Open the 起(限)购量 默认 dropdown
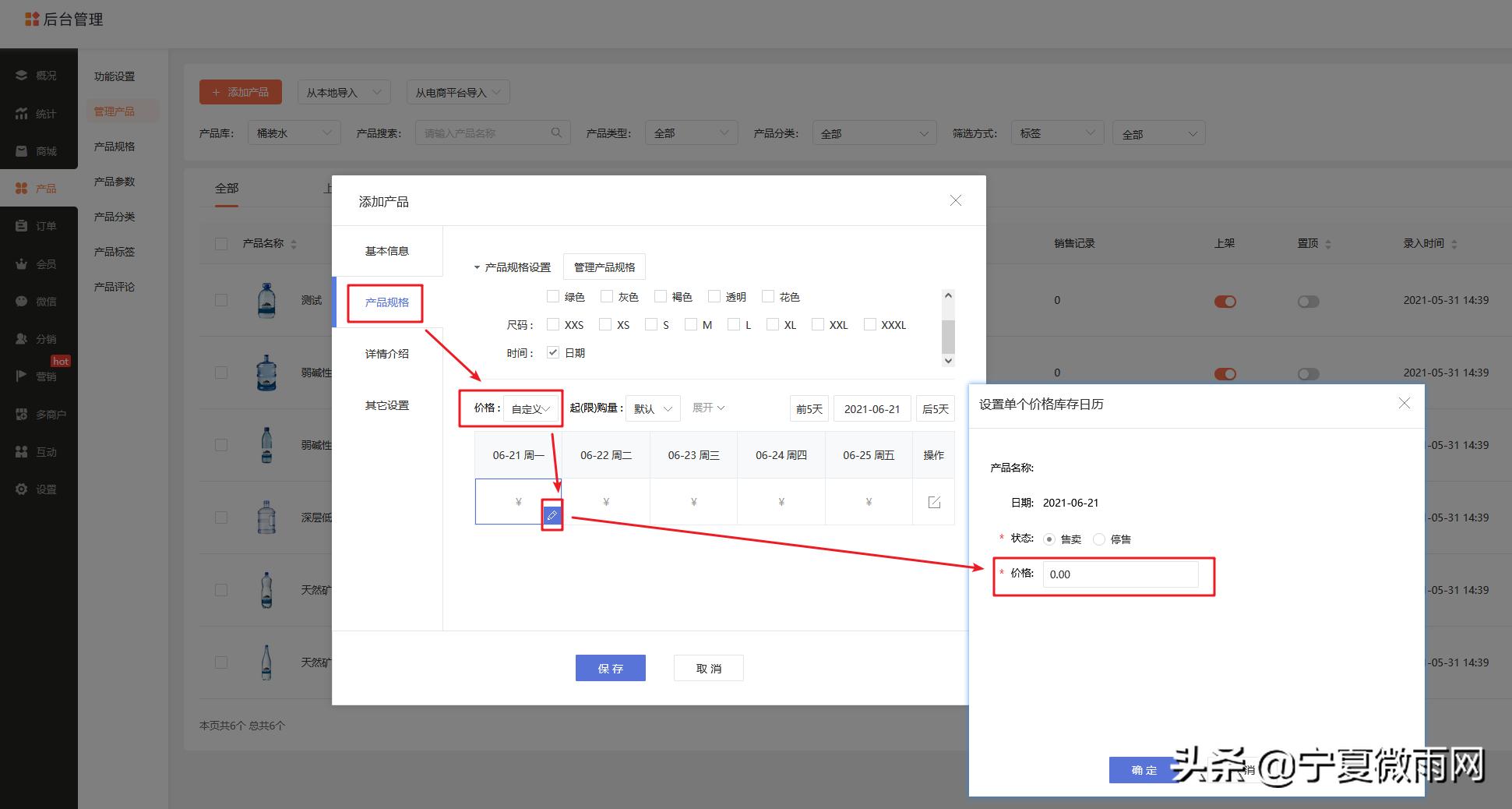Screen dimensions: 1512x809 pyautogui.click(x=653, y=408)
